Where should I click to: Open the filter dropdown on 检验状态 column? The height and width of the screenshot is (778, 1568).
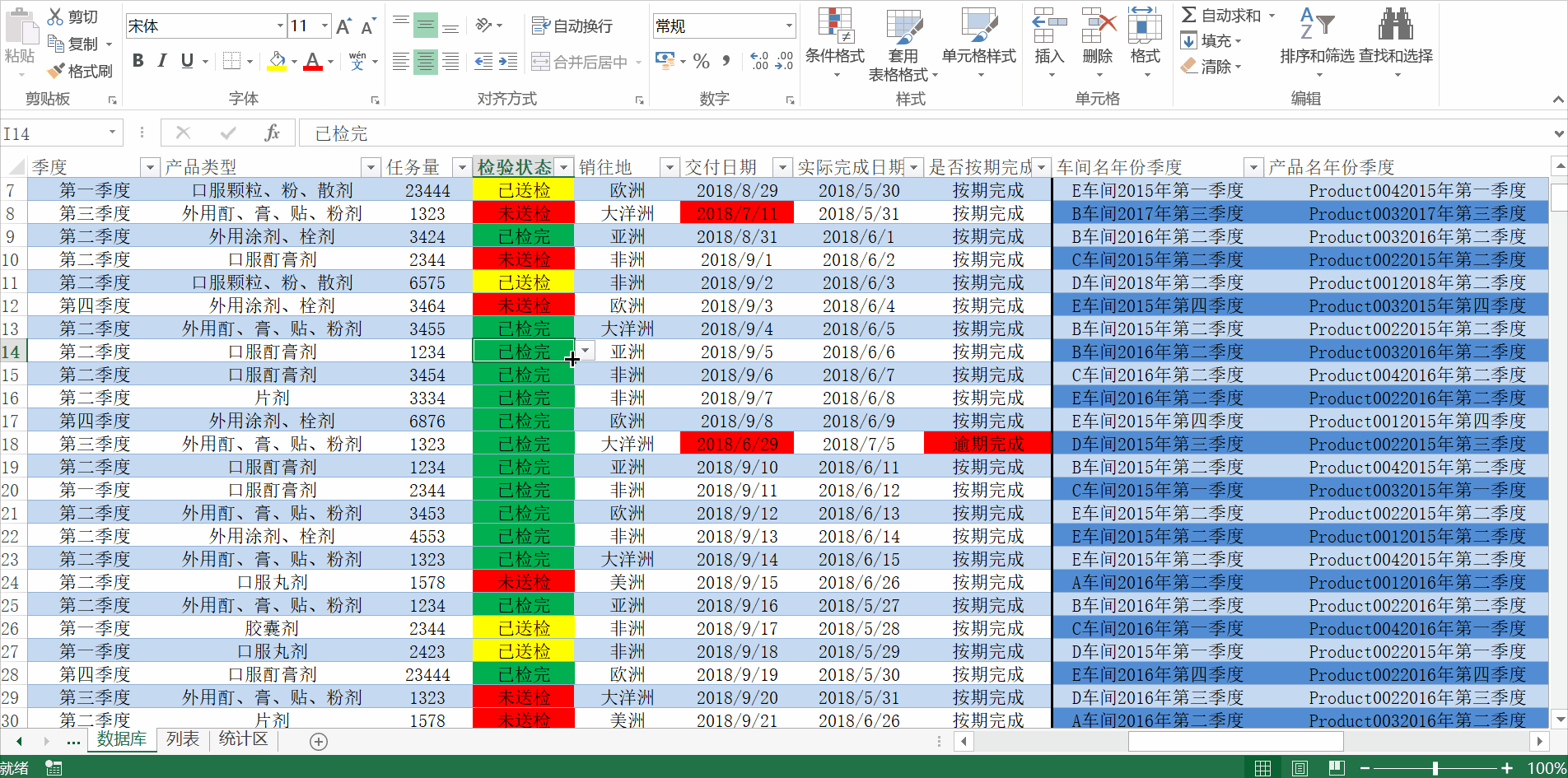pyautogui.click(x=564, y=166)
